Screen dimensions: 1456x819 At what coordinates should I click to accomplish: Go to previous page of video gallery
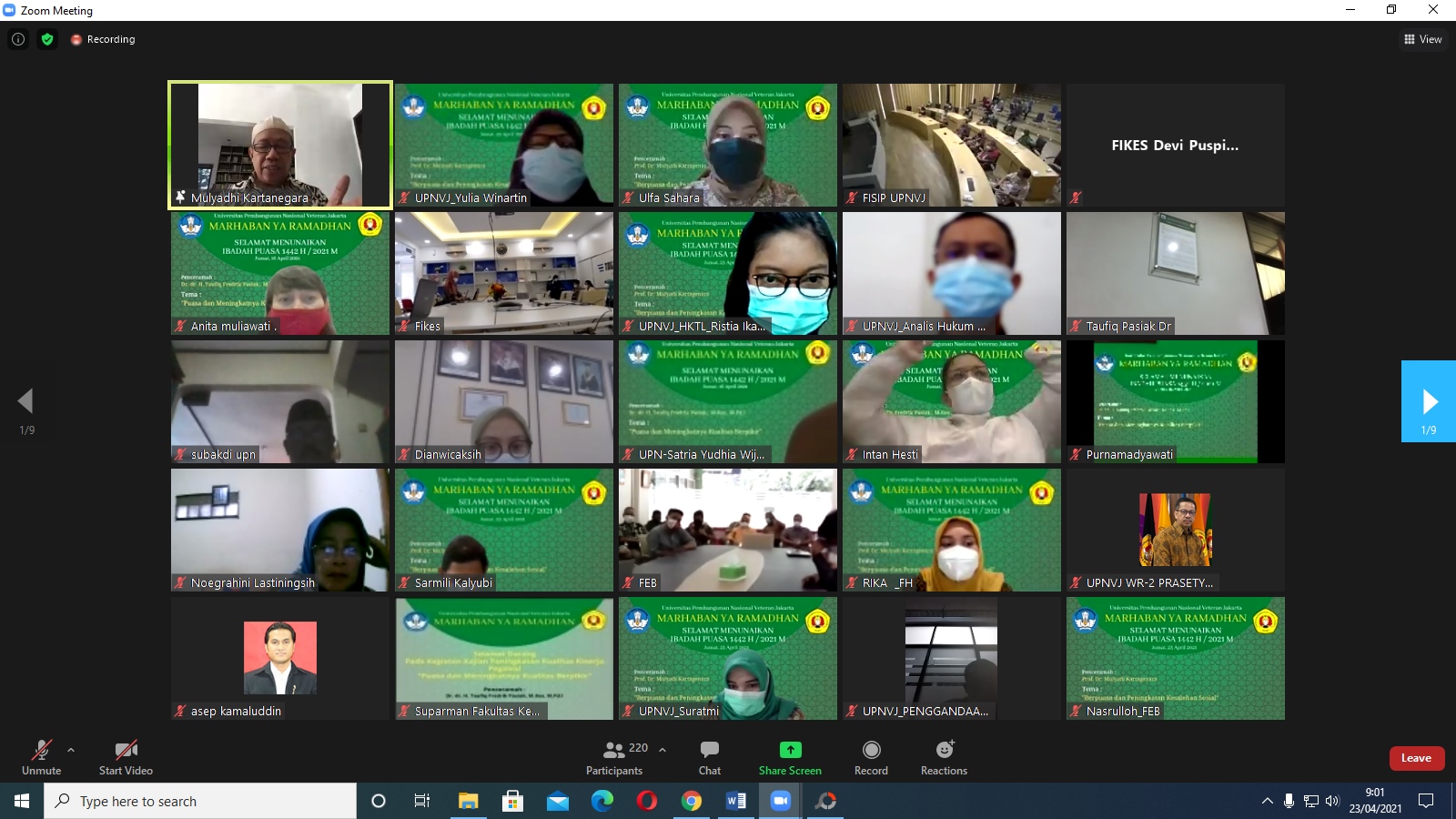25,401
